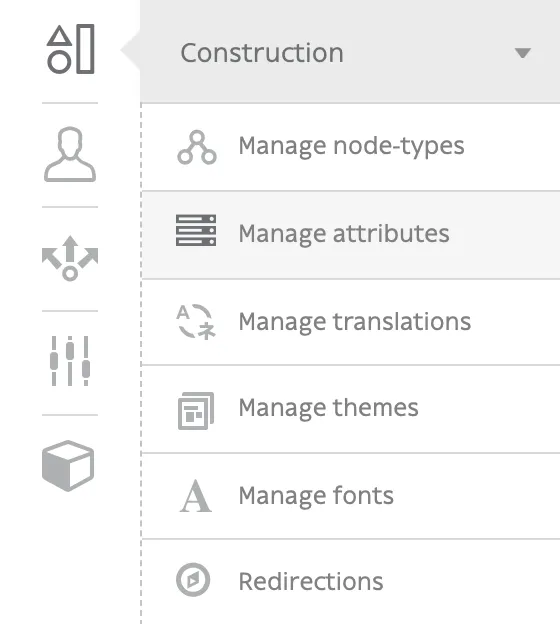Go to Manage translations
Image resolution: width=560 pixels, height=624 pixels.
click(351, 322)
